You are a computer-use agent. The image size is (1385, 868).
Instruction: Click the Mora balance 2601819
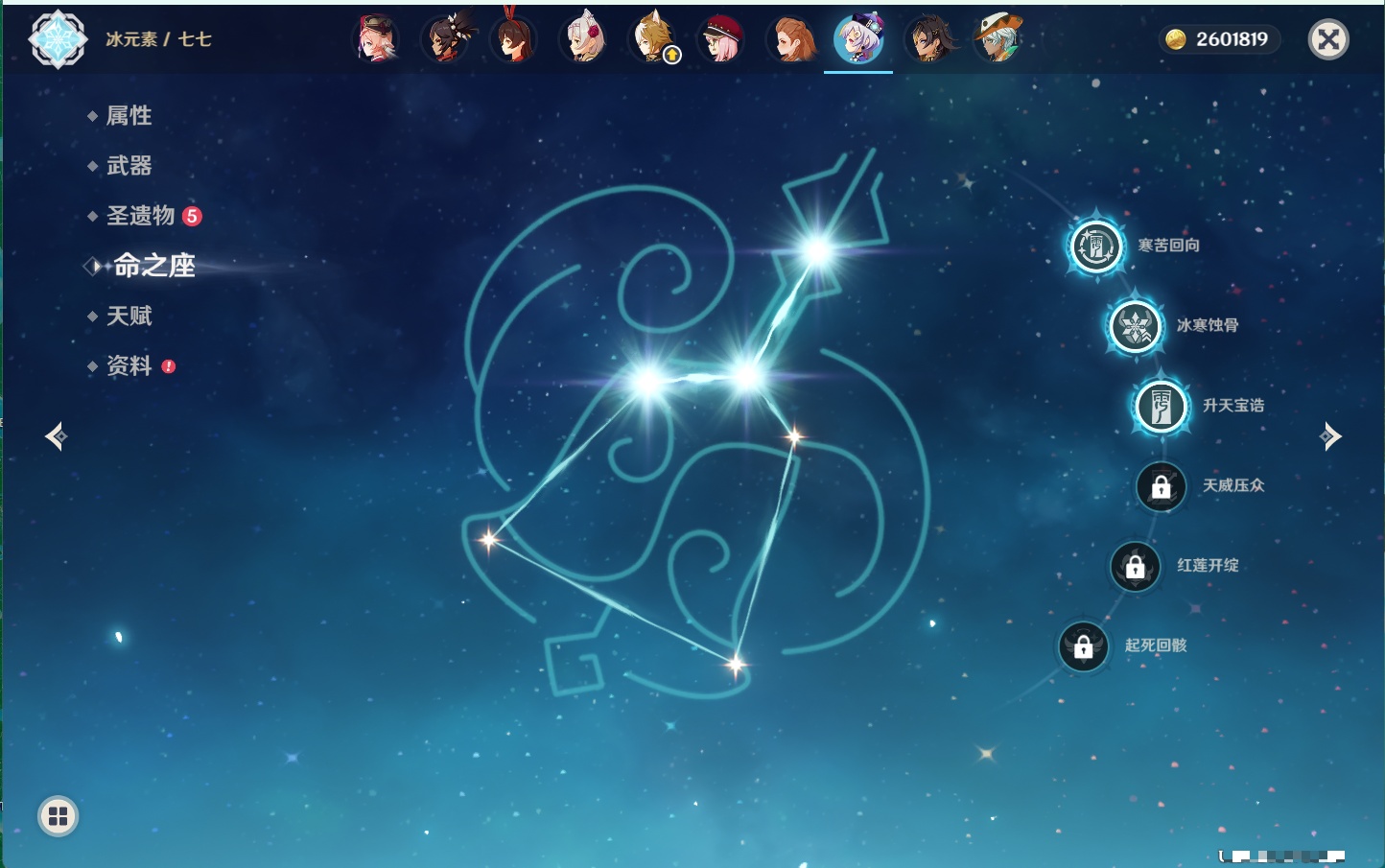point(1232,39)
